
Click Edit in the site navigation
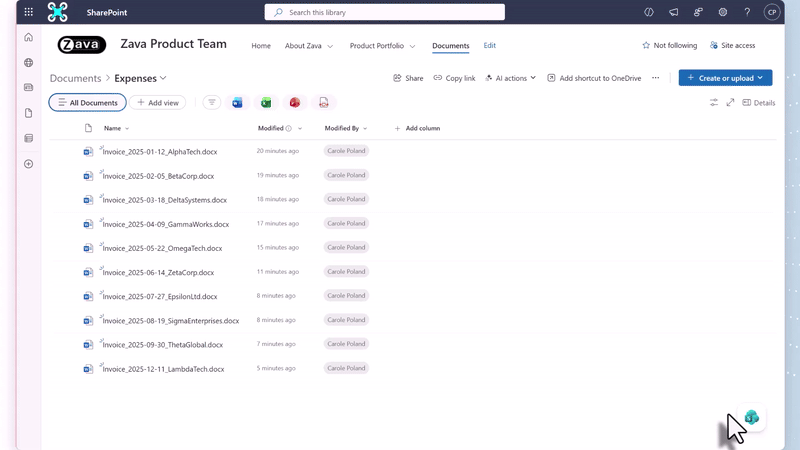[x=489, y=45]
